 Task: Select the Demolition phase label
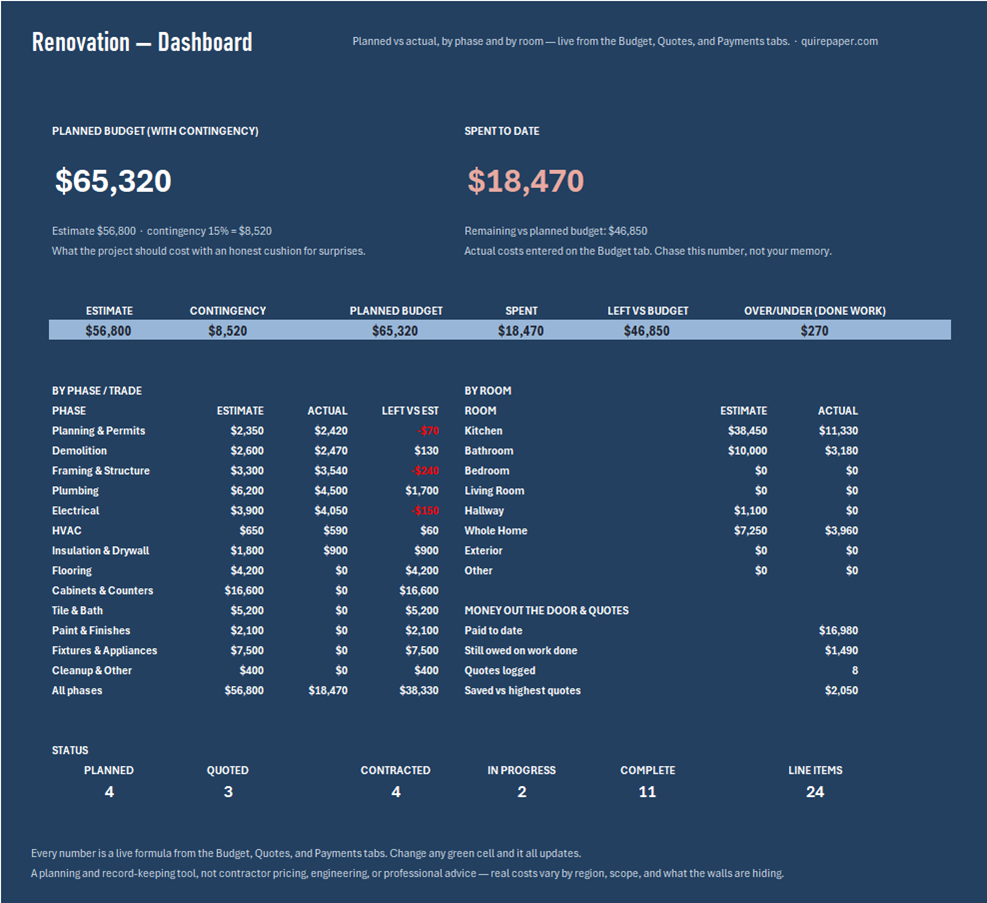(x=79, y=451)
